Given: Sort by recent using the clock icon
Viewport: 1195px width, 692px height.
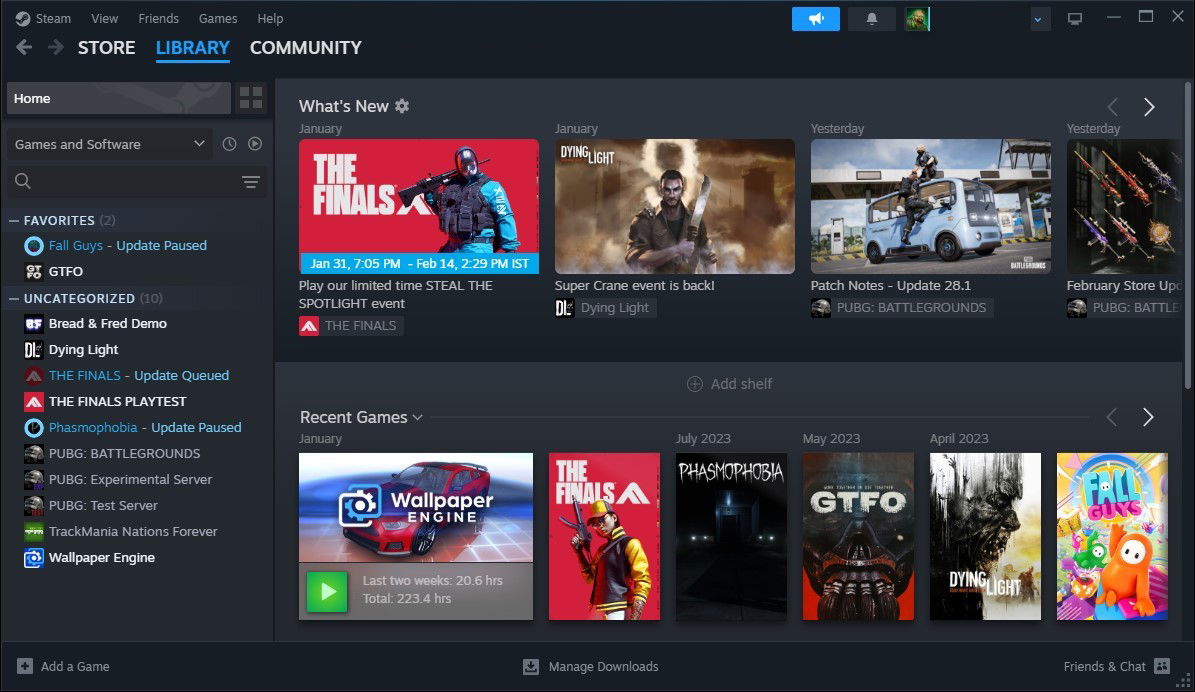Looking at the screenshot, I should [229, 144].
